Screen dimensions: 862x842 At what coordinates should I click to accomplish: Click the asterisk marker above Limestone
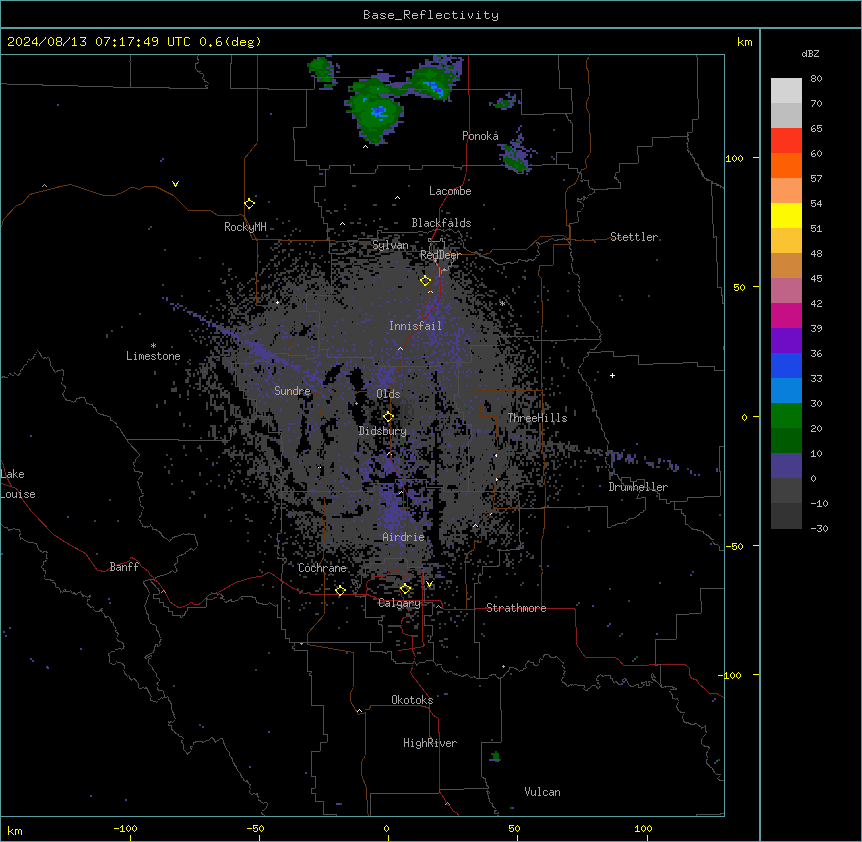pyautogui.click(x=153, y=346)
